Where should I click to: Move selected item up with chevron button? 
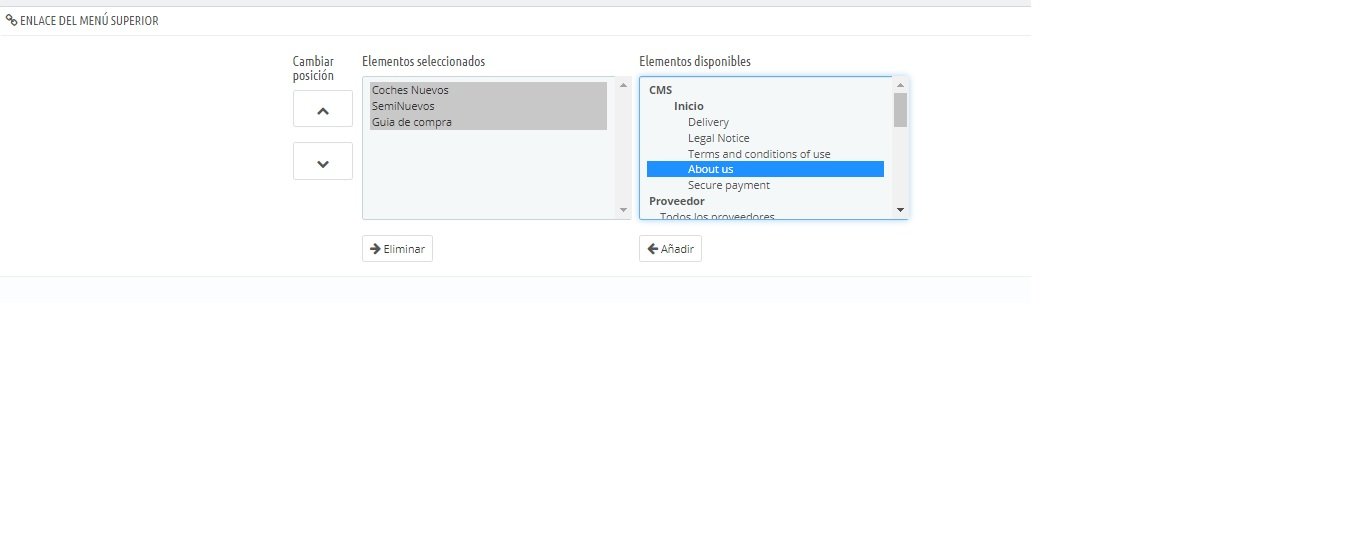click(322, 109)
